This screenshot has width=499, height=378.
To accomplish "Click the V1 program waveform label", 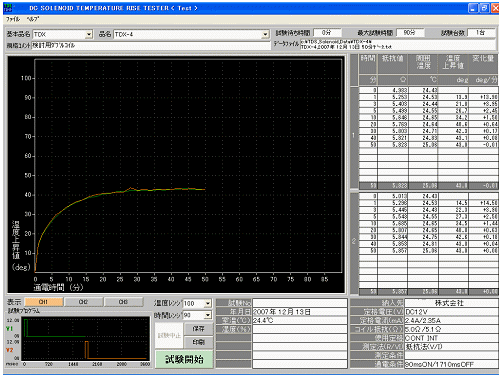I will pos(10,329).
